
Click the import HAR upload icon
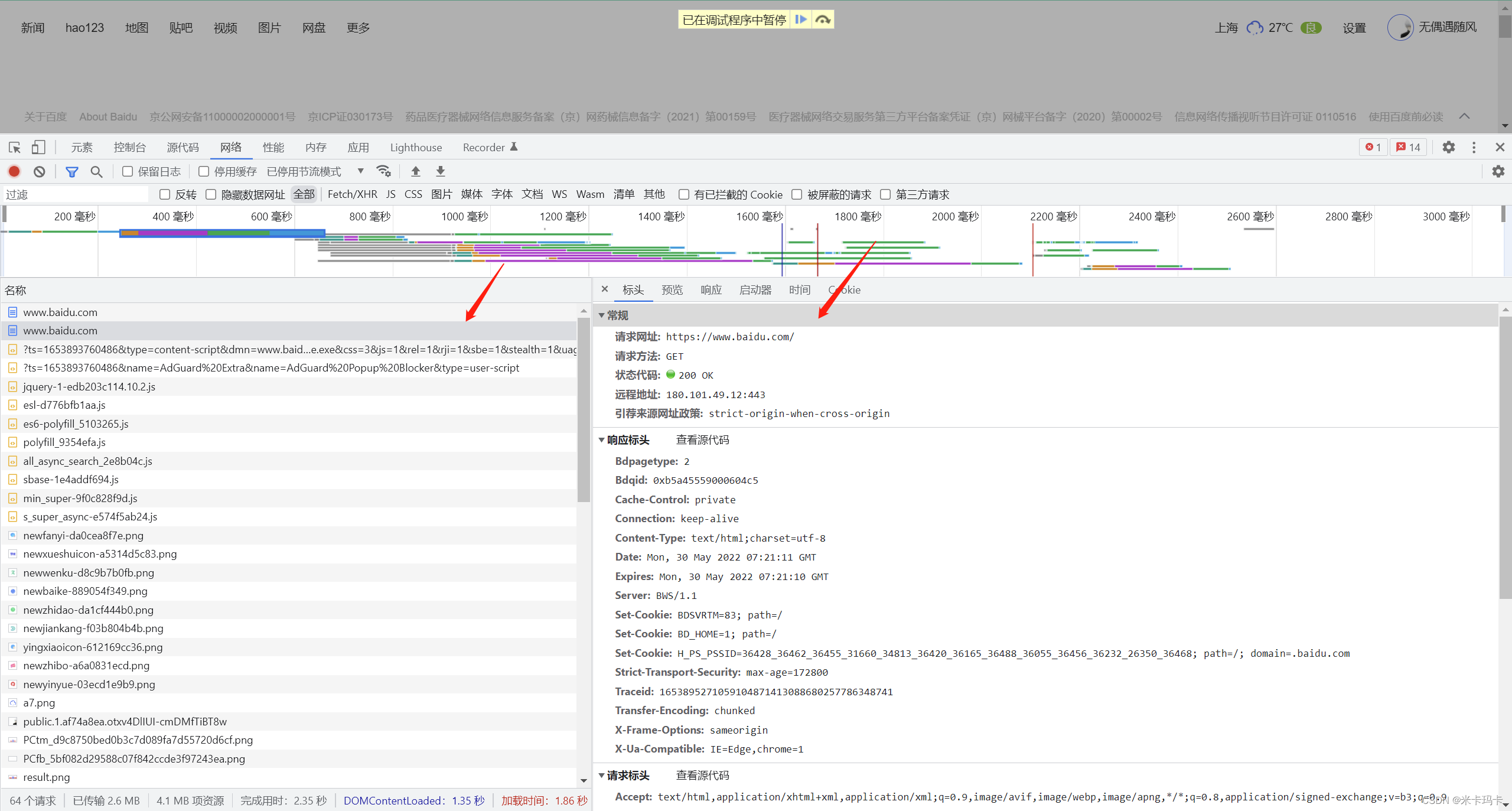tap(416, 171)
